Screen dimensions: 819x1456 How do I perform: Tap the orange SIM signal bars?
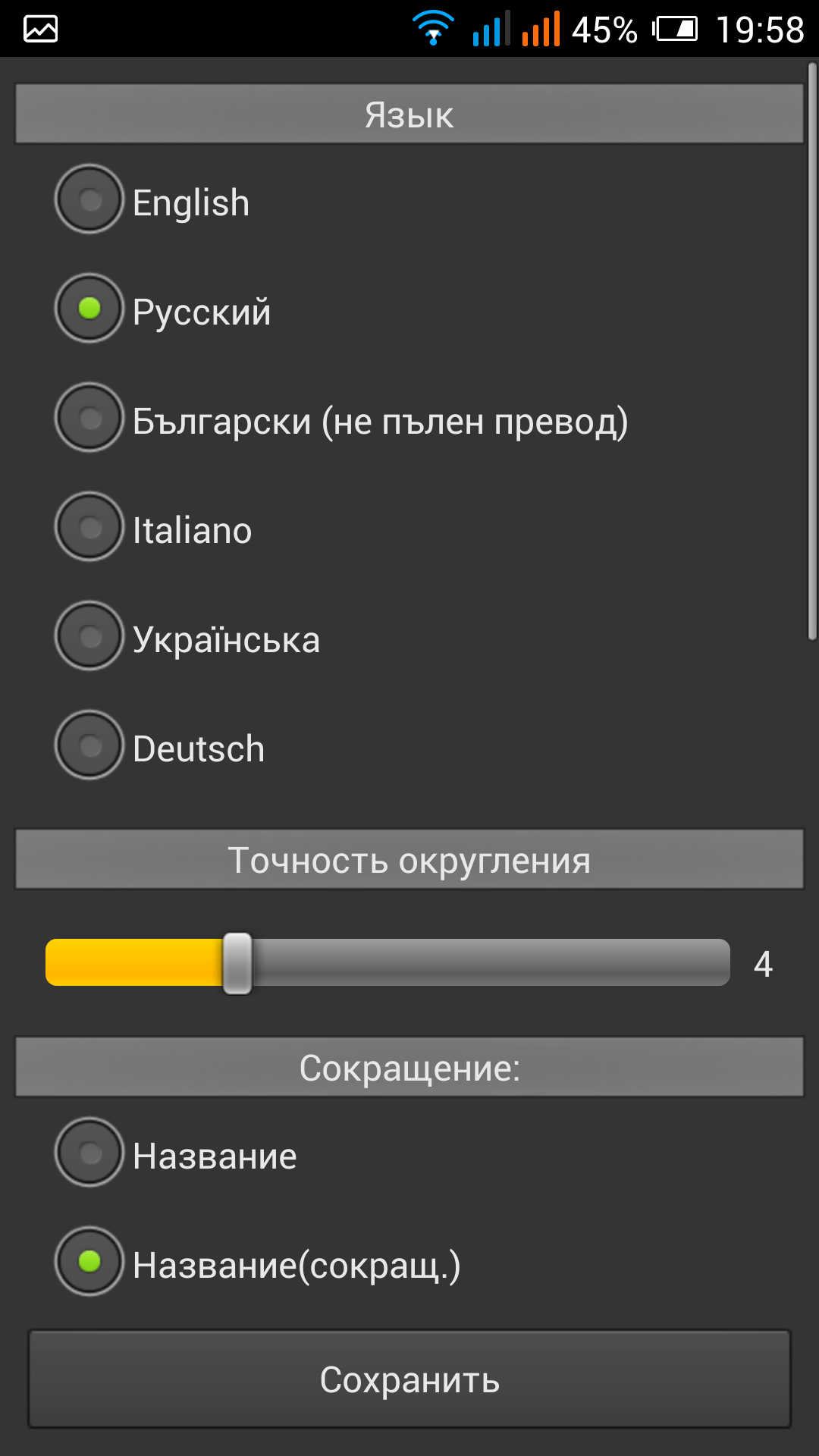tap(541, 30)
